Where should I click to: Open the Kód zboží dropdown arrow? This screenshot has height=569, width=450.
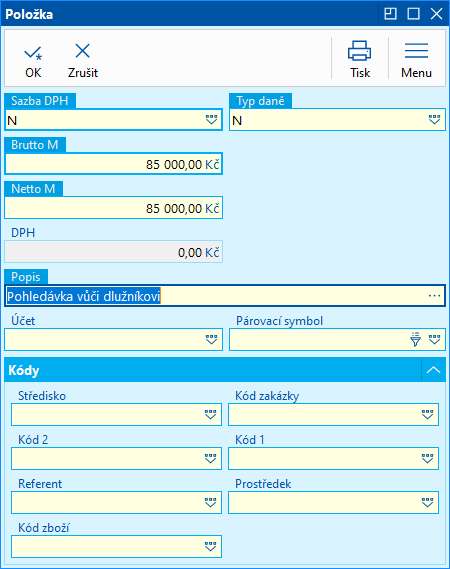[x=210, y=546]
